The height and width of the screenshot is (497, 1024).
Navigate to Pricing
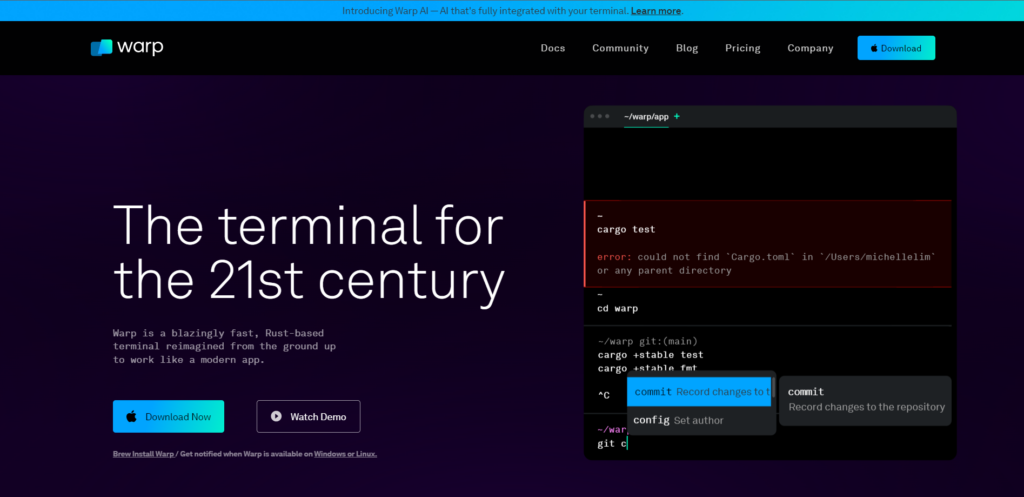(x=742, y=48)
